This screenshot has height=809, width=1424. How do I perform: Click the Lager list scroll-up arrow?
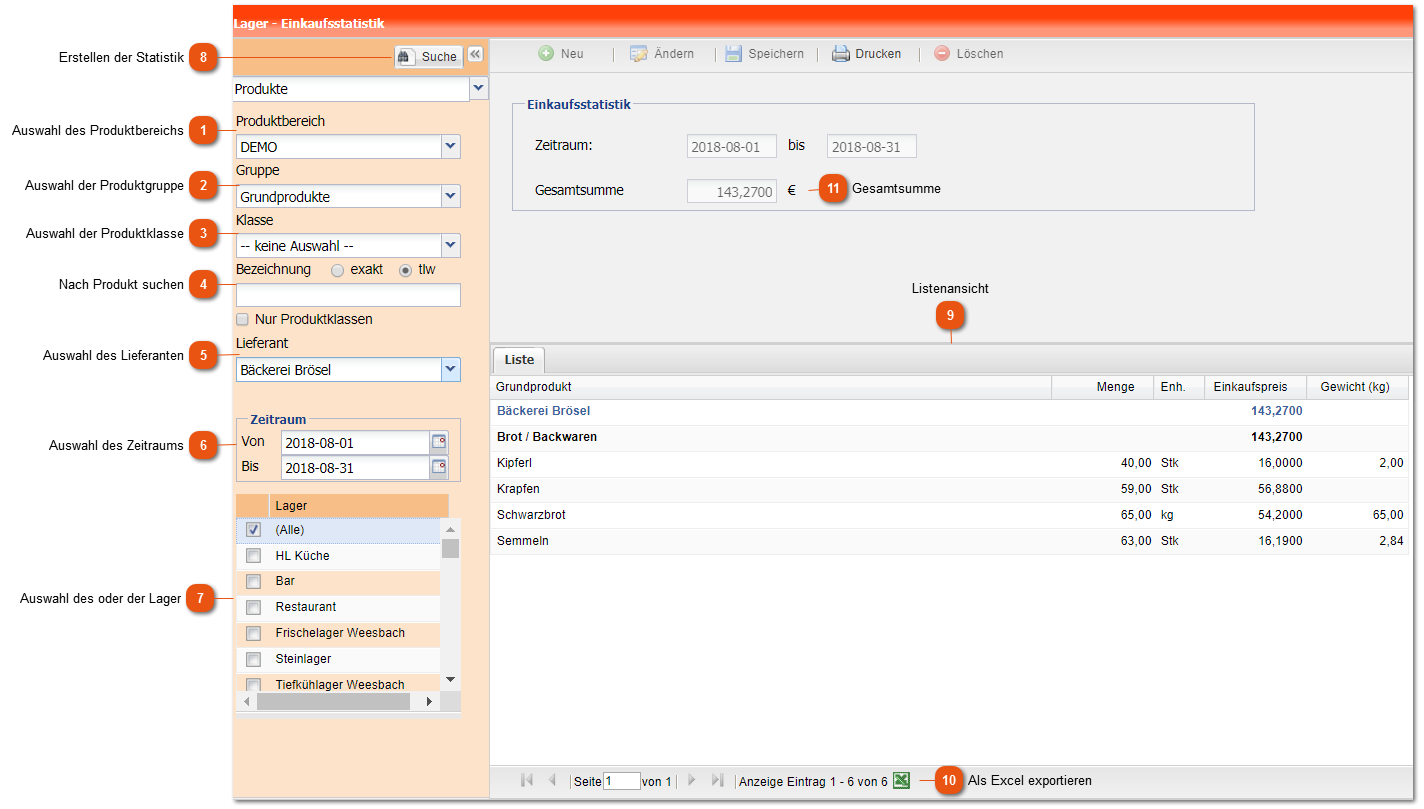click(450, 528)
